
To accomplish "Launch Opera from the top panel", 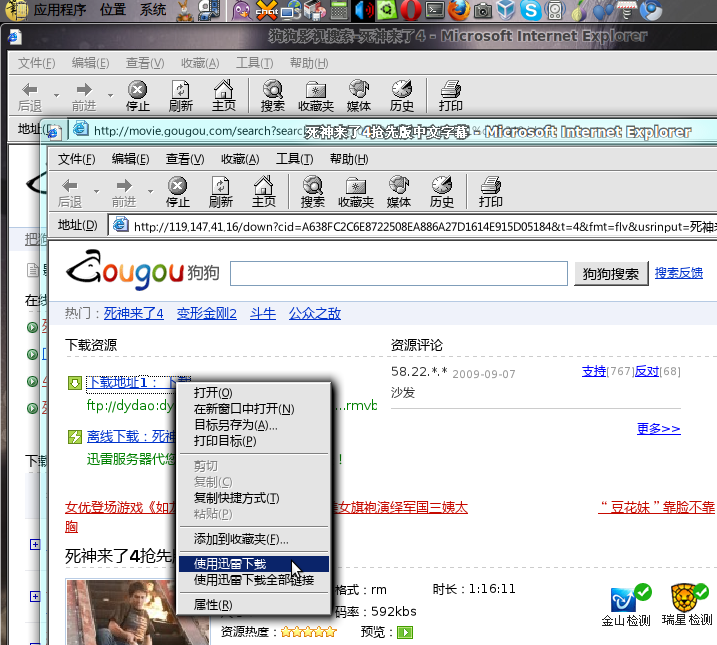I will pos(411,10).
